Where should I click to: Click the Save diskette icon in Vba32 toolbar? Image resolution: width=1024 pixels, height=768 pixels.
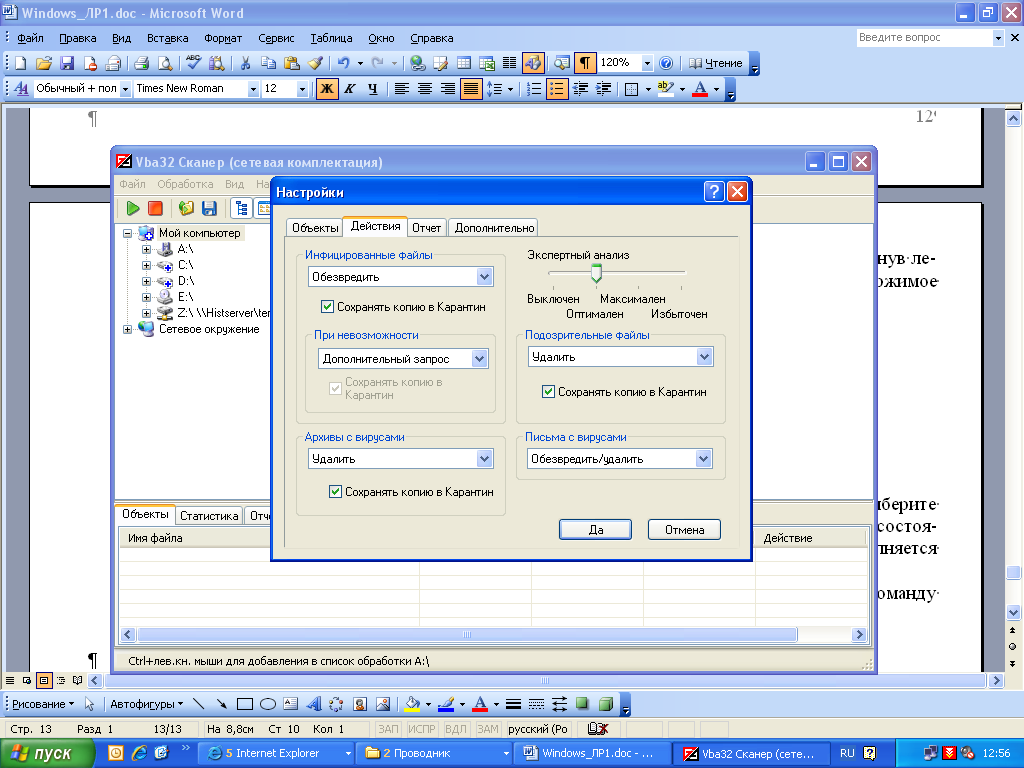[x=209, y=208]
